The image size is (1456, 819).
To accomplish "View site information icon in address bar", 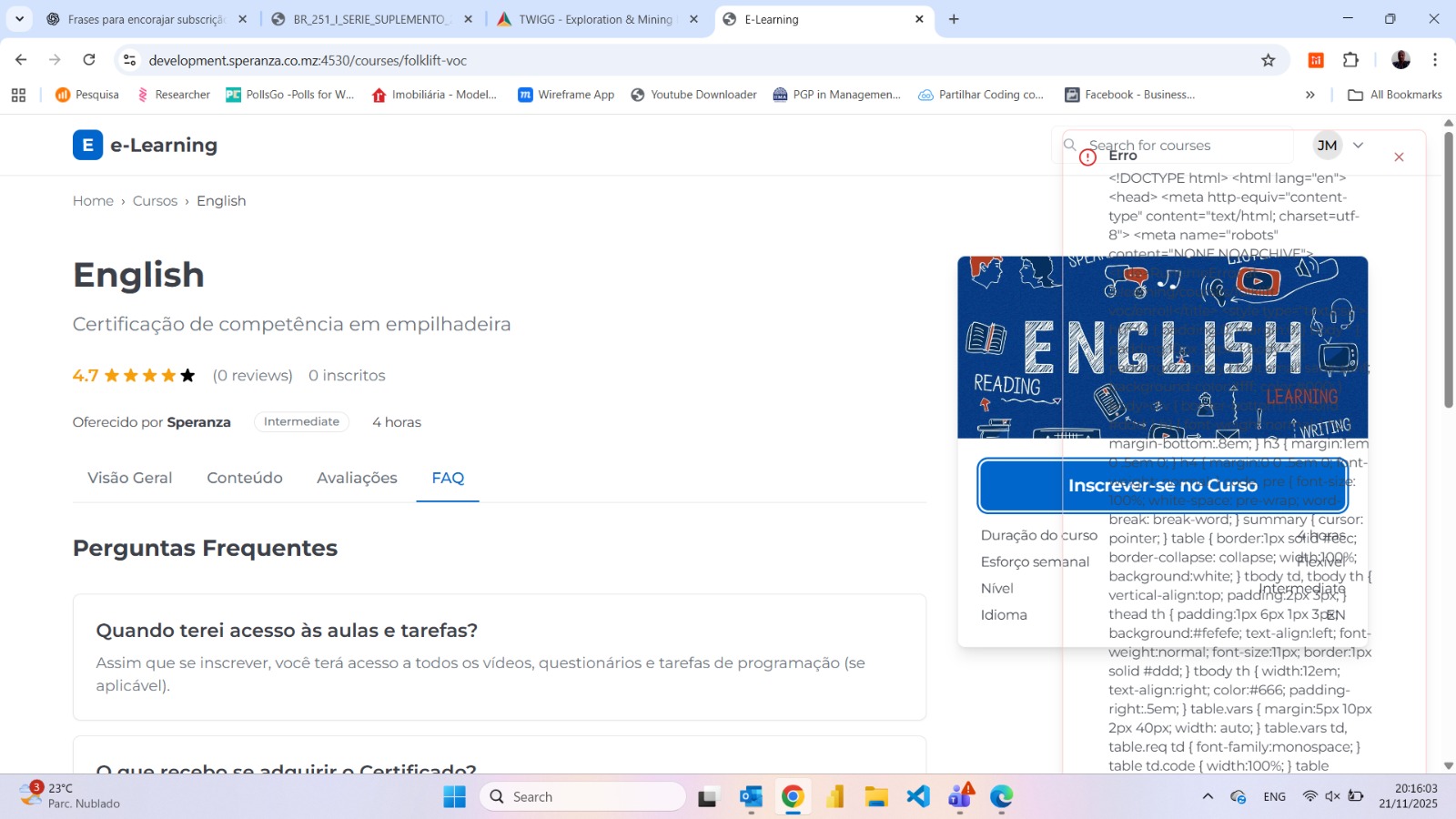I will [130, 60].
